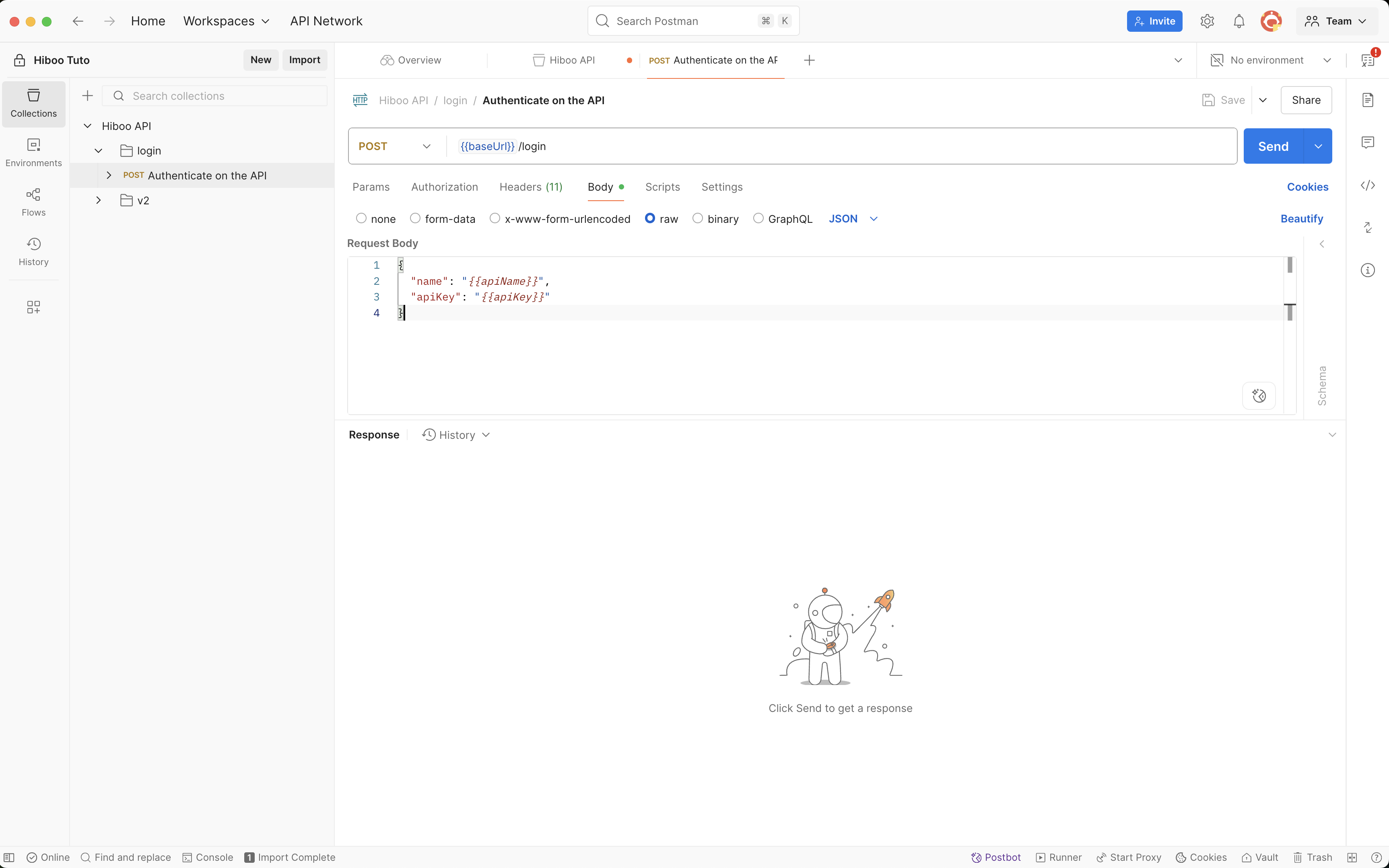This screenshot has height=868, width=1389.
Task: Open the Workspaces menu
Action: tap(226, 21)
